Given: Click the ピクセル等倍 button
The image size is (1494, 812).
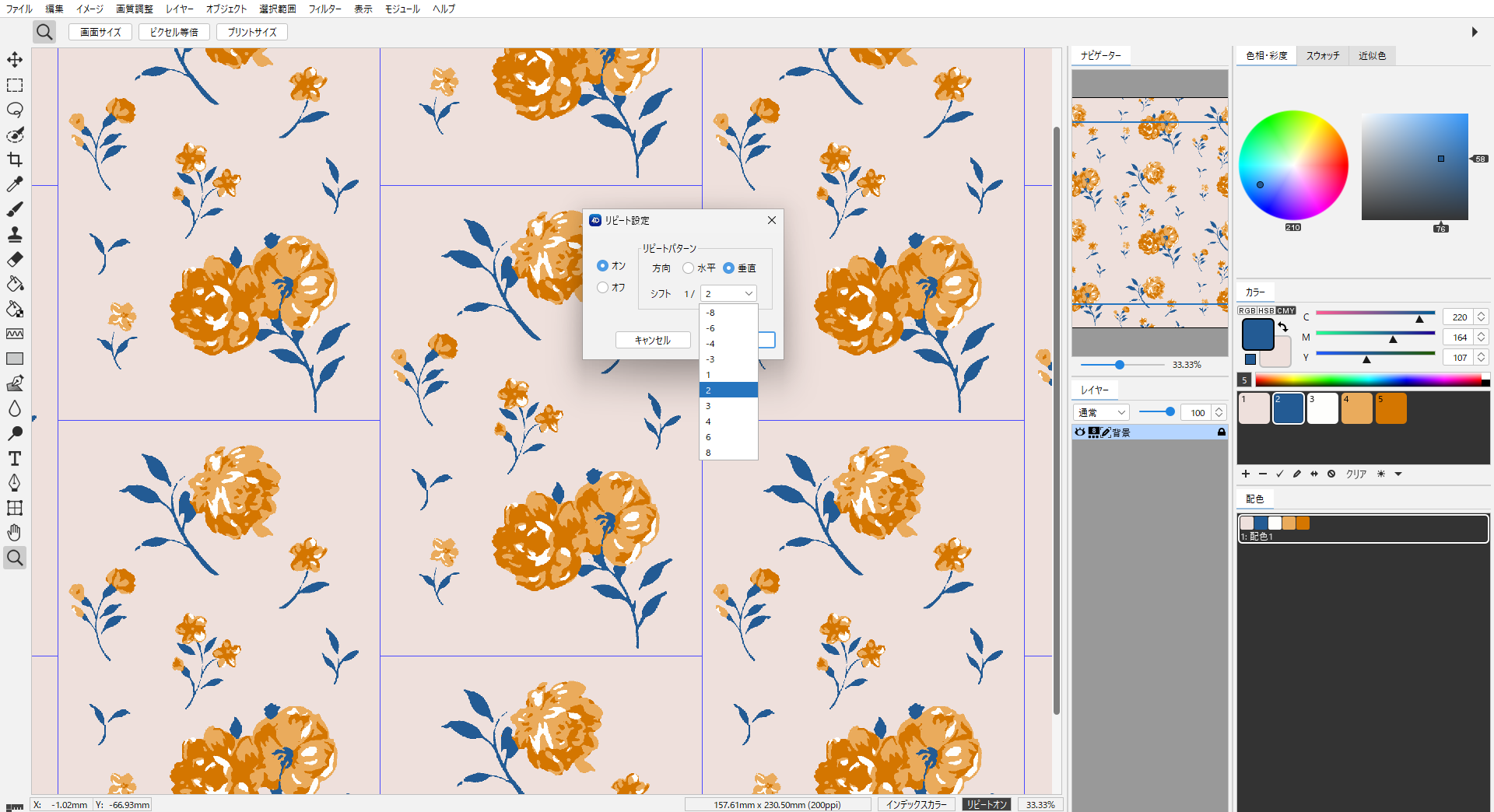Looking at the screenshot, I should coord(174,32).
